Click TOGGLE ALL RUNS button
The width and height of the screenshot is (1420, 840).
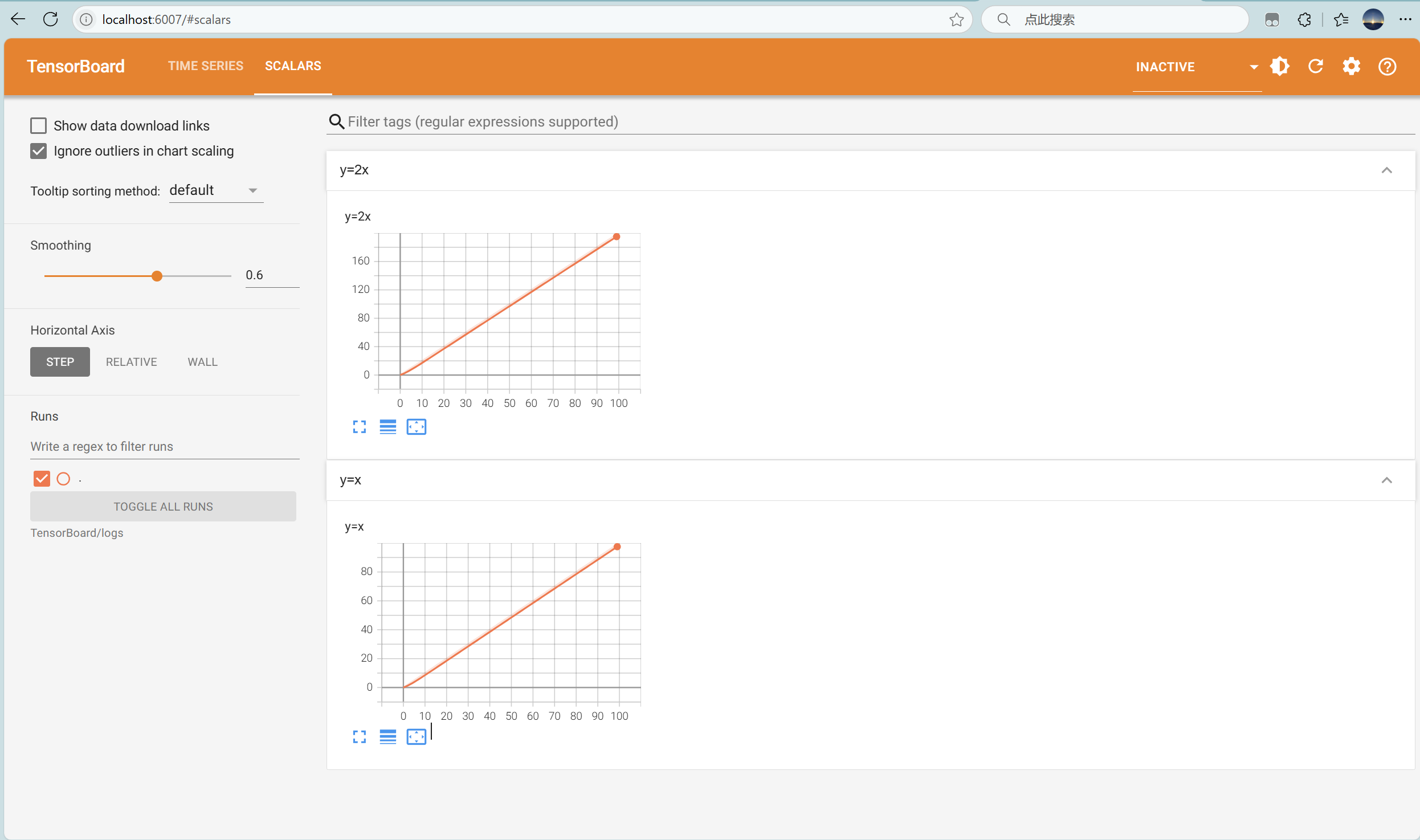click(x=163, y=507)
